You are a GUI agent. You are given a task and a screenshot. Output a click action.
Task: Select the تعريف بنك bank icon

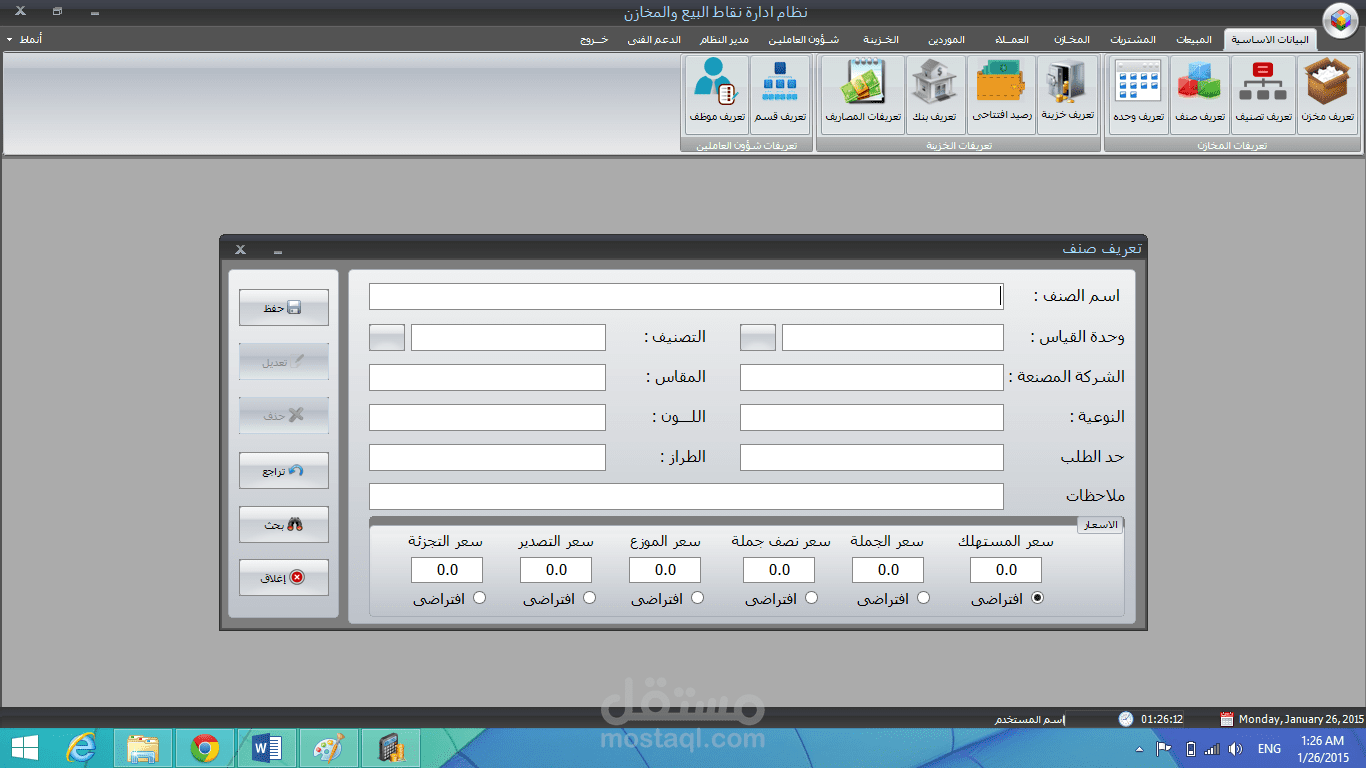click(x=933, y=93)
